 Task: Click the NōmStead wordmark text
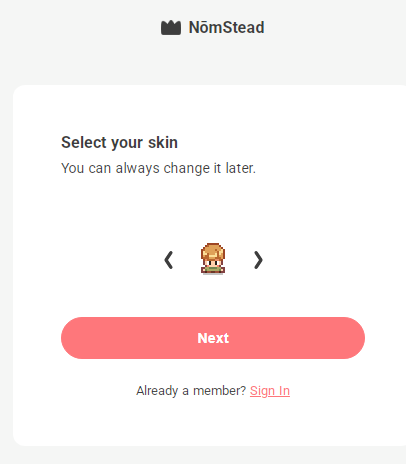(x=226, y=27)
